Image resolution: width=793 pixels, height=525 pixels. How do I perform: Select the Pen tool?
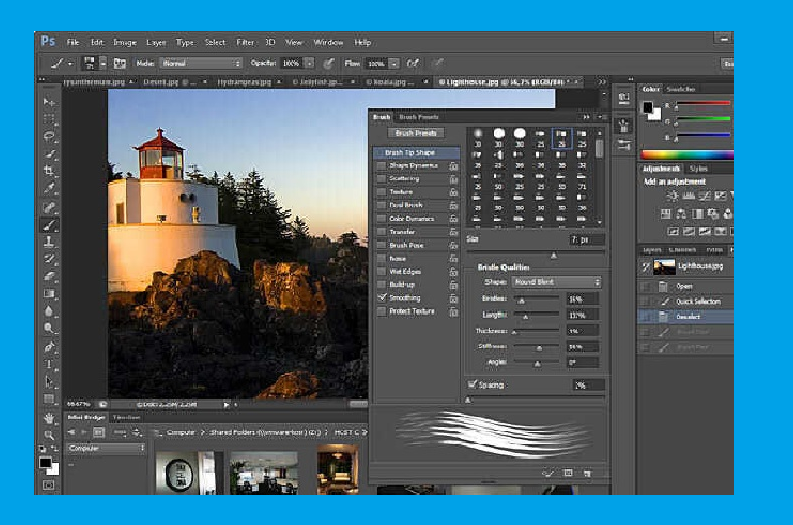[x=49, y=347]
